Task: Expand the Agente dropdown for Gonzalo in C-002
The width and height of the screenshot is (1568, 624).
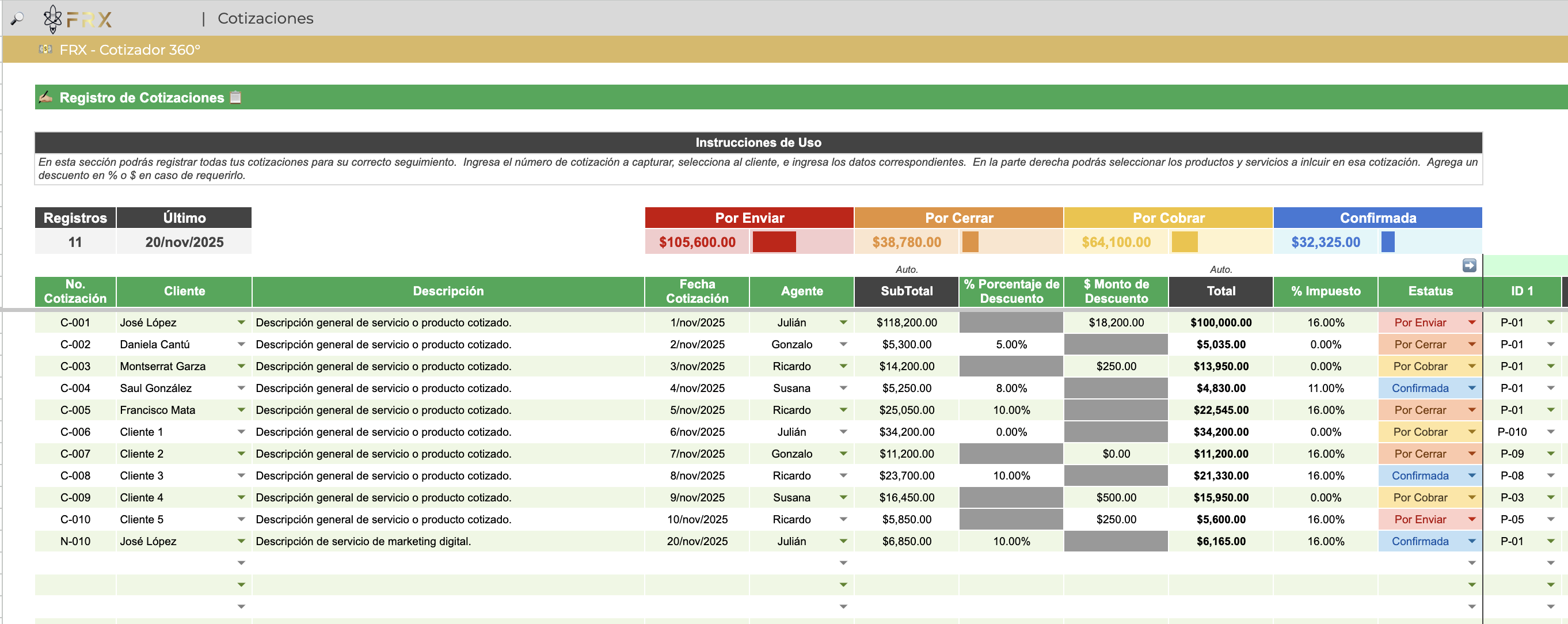Action: (x=843, y=345)
